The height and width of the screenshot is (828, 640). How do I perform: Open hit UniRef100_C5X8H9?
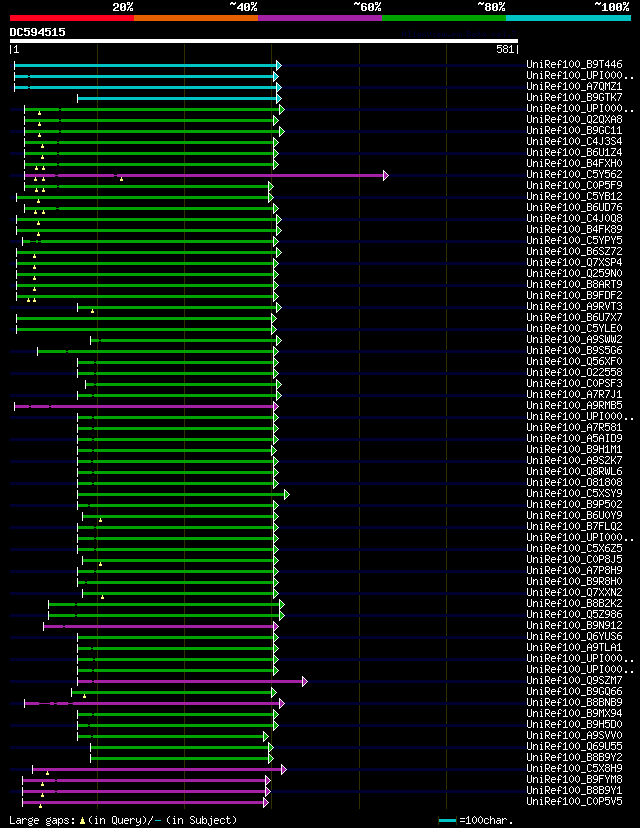pos(574,768)
